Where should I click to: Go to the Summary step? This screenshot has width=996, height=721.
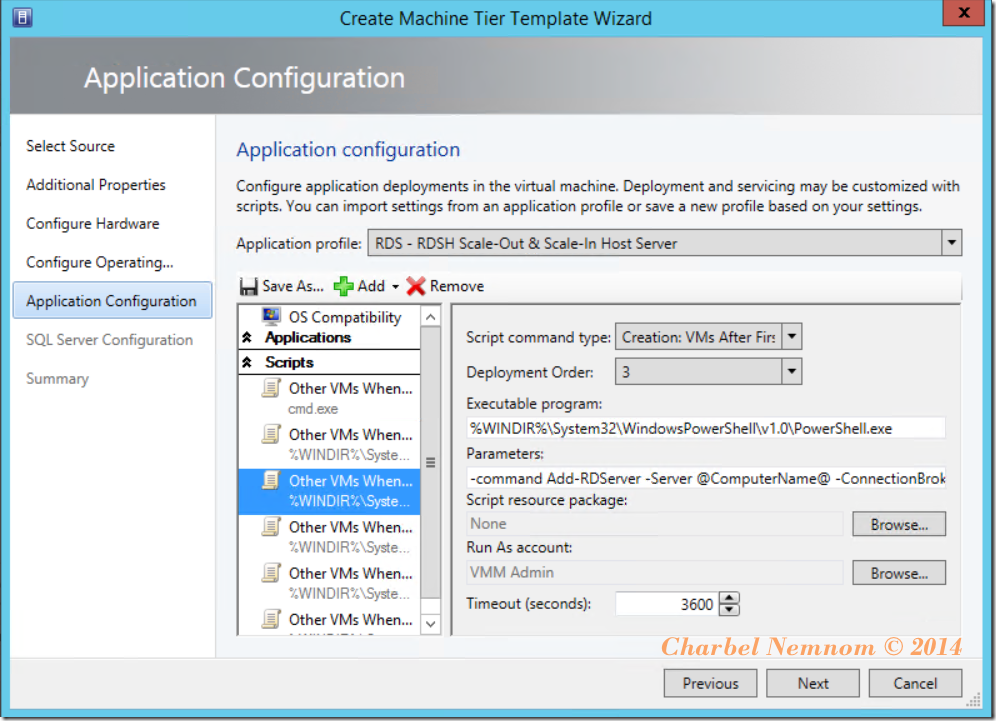(58, 379)
